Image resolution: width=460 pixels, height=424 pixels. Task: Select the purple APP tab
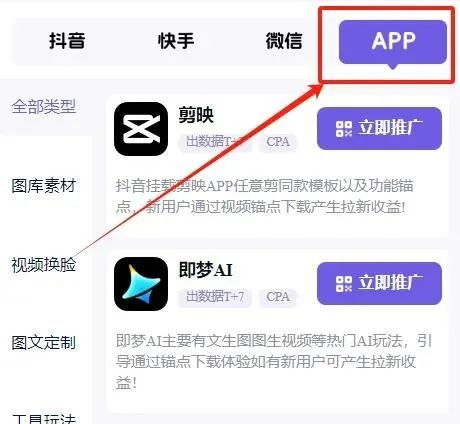[393, 42]
